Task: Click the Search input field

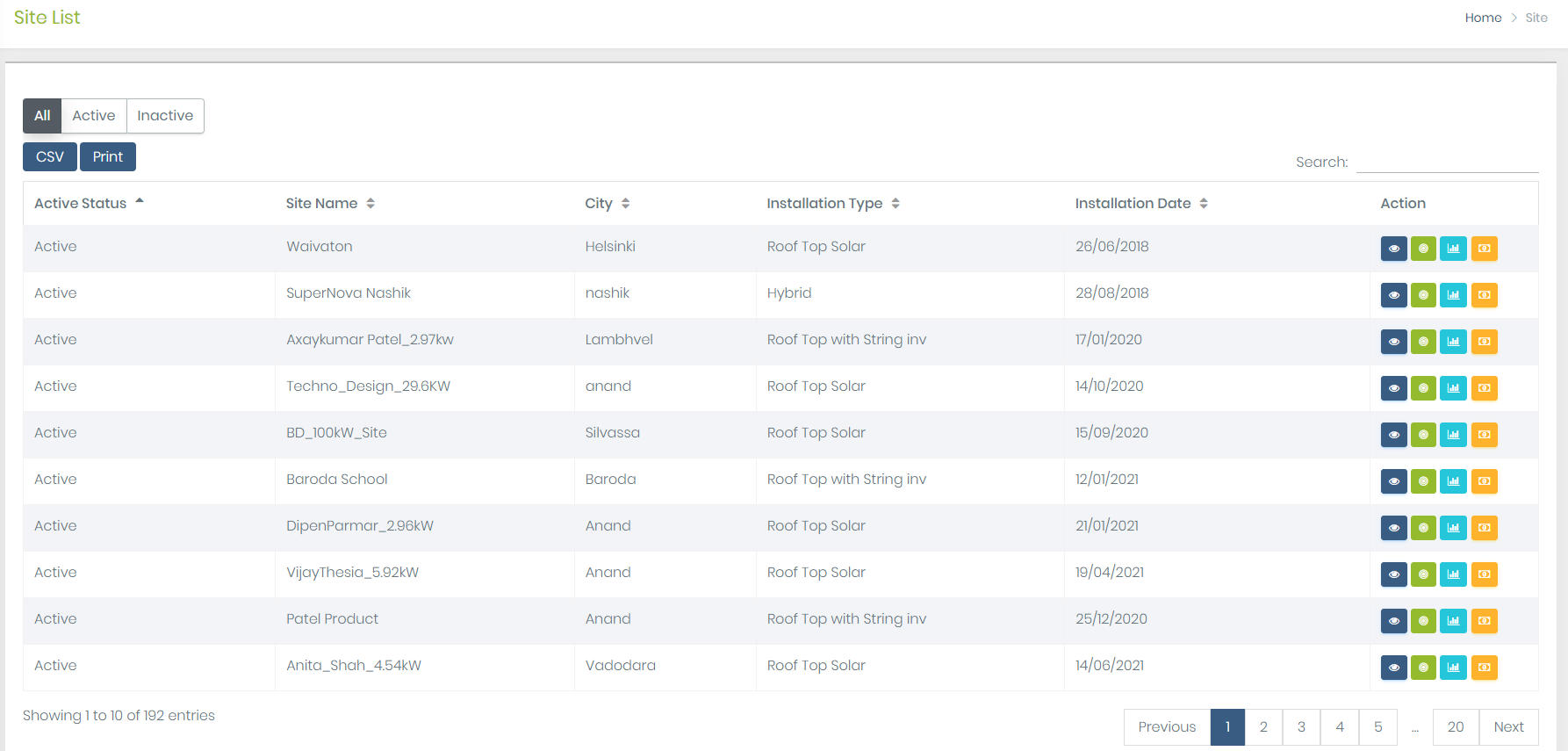Action: (1447, 162)
